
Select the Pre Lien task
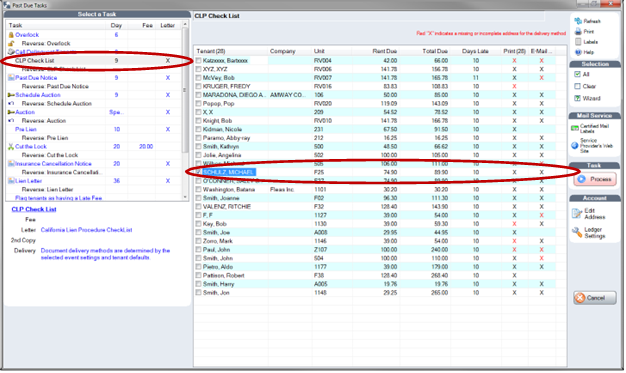[26, 129]
